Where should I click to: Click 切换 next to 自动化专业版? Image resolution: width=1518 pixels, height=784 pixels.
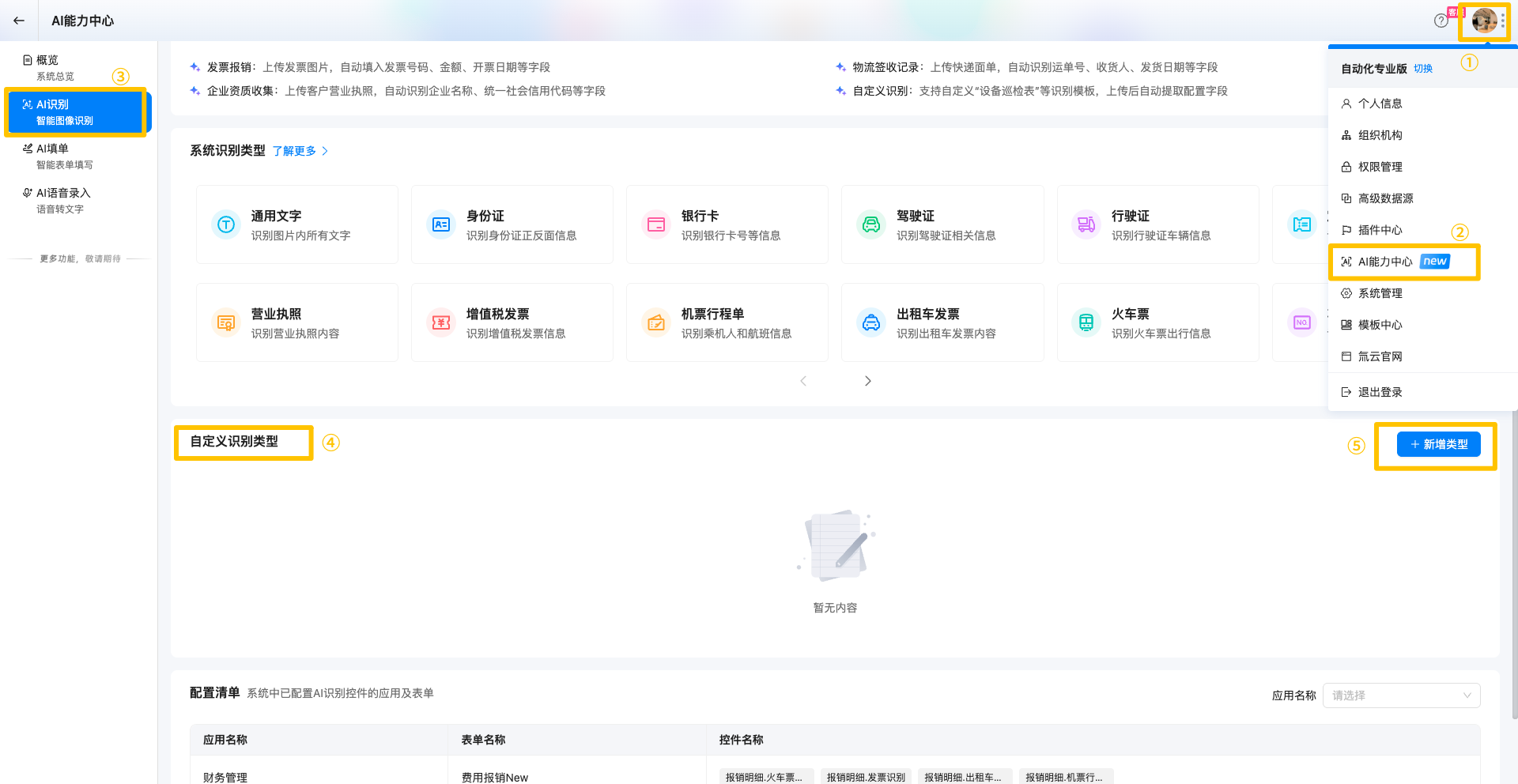(x=1423, y=69)
